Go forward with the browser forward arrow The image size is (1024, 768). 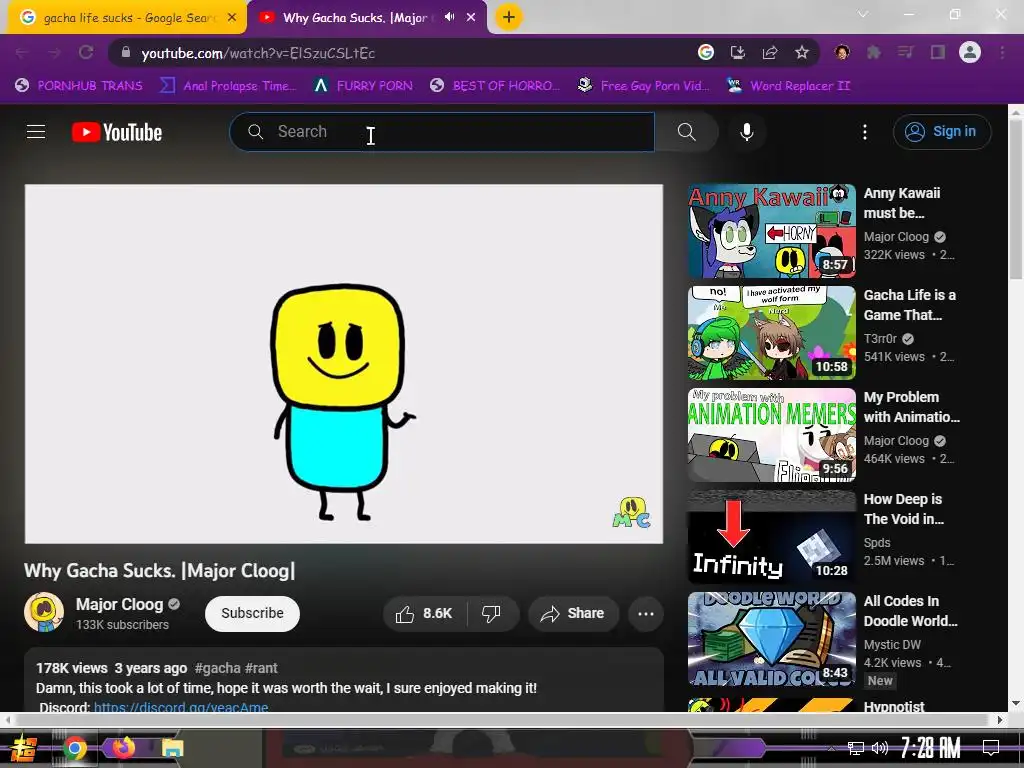54,52
